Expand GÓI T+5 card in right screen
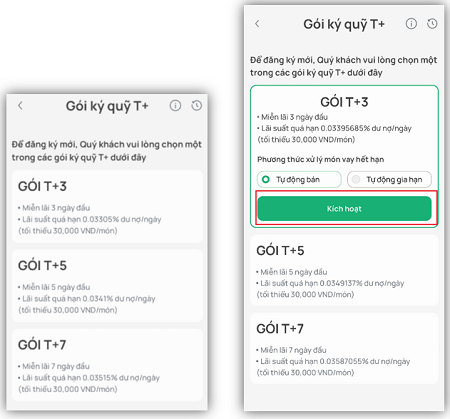 pos(344,271)
